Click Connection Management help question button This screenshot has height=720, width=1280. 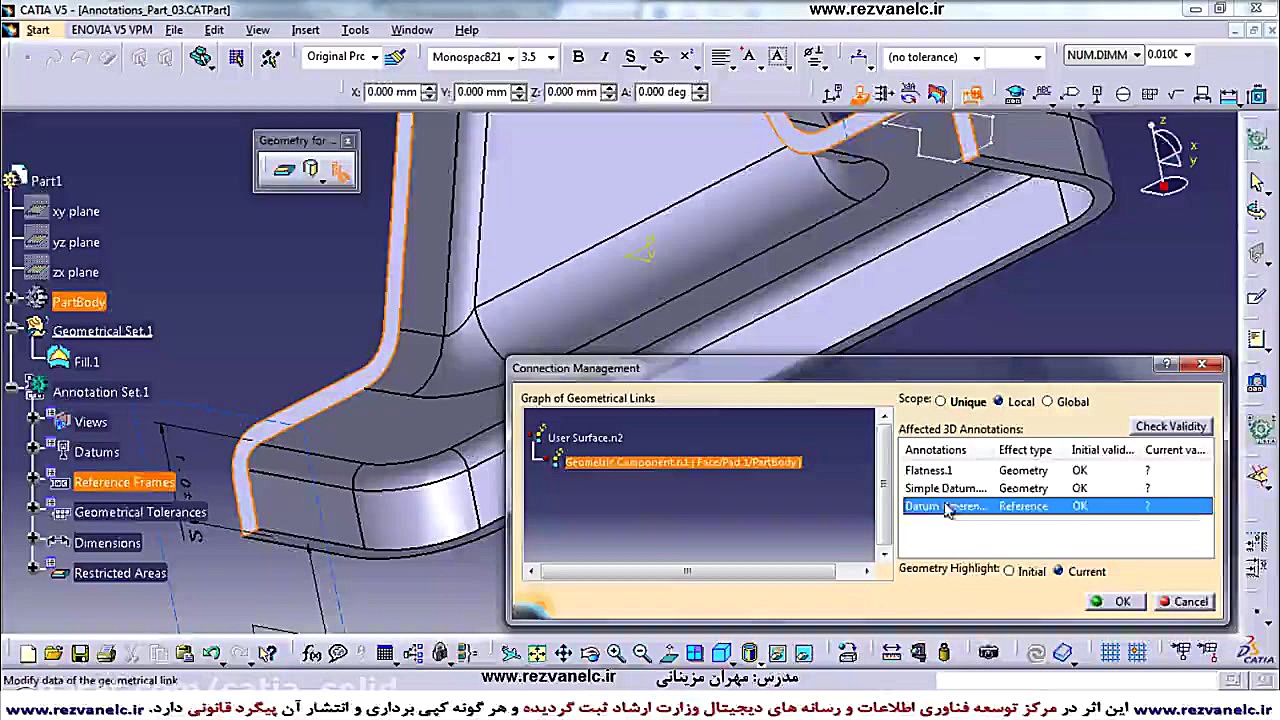1167,365
